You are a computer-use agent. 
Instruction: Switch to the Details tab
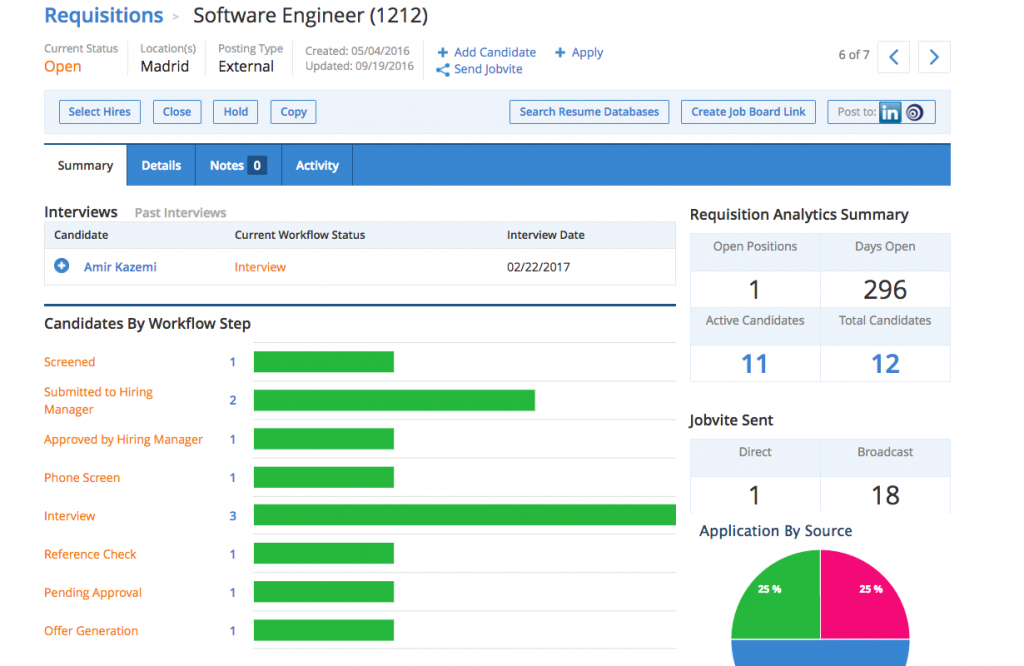(x=161, y=165)
